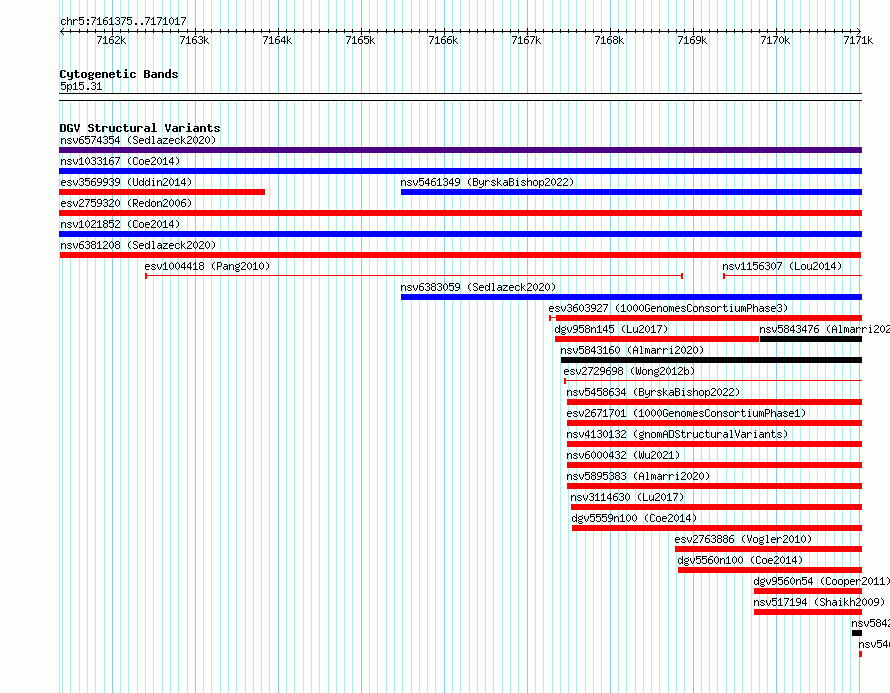
Task: Open esv3603927 (1000GenomesConsortiumPhase3) label
Action: pyautogui.click(x=668, y=308)
